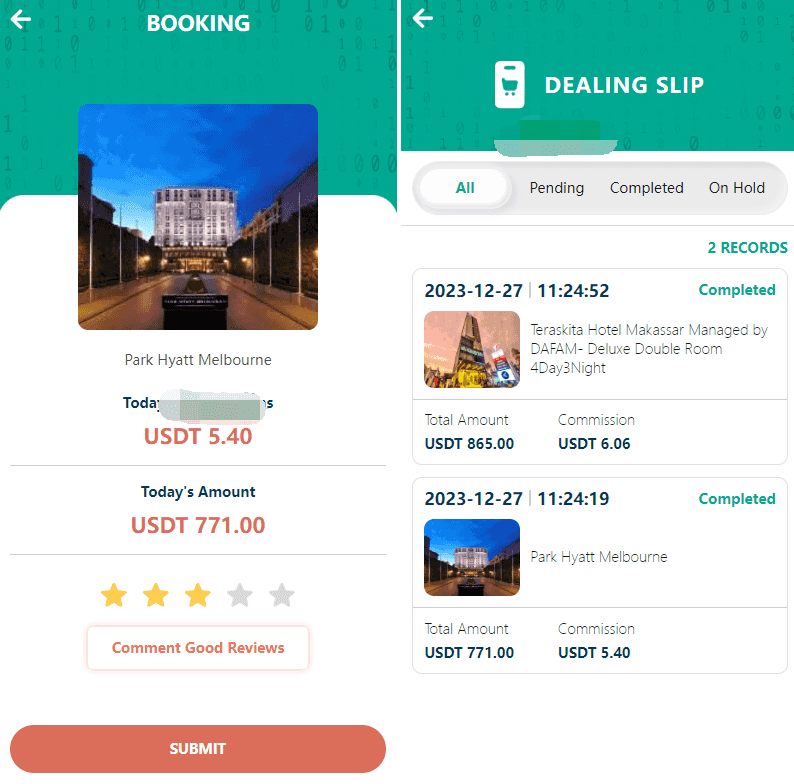794x784 pixels.
Task: Go back from the Dealing Slip screen
Action: (422, 18)
